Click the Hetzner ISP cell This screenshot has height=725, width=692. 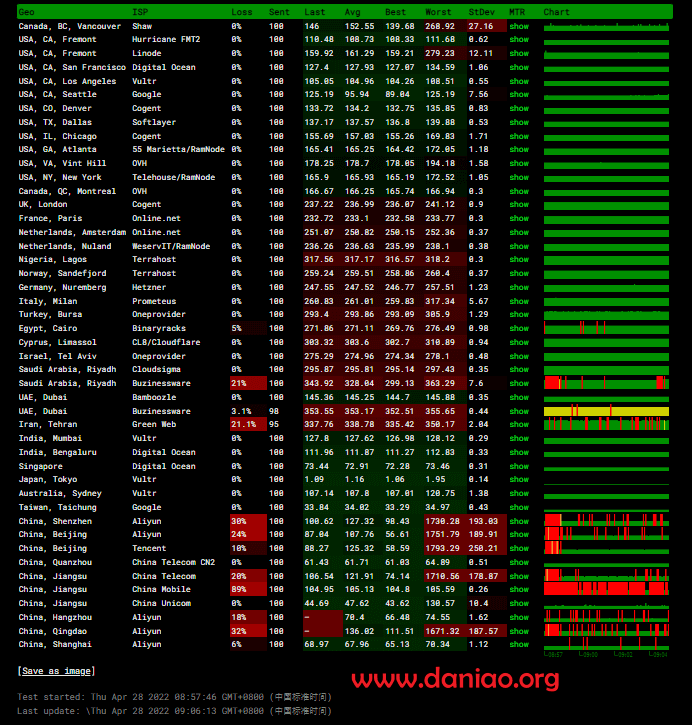click(149, 287)
